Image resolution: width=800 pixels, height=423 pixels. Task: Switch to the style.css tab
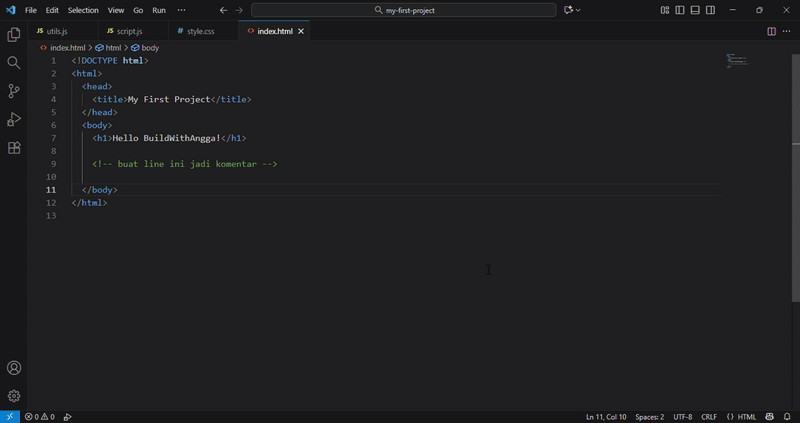203,31
